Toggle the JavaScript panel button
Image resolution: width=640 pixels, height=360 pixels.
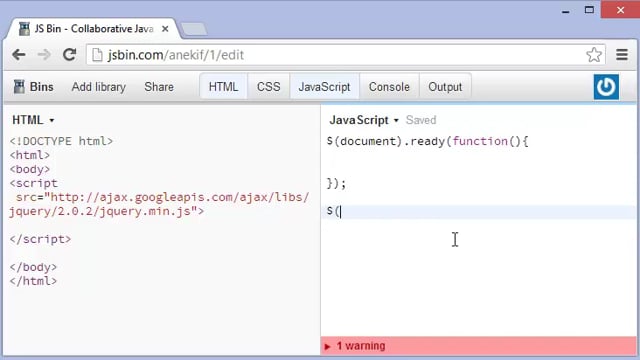324,87
